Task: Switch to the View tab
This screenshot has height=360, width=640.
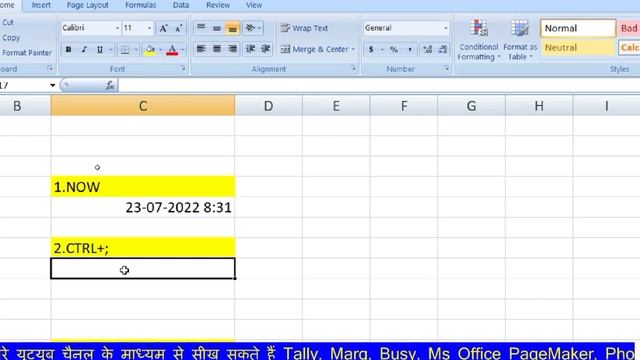Action: [x=254, y=5]
